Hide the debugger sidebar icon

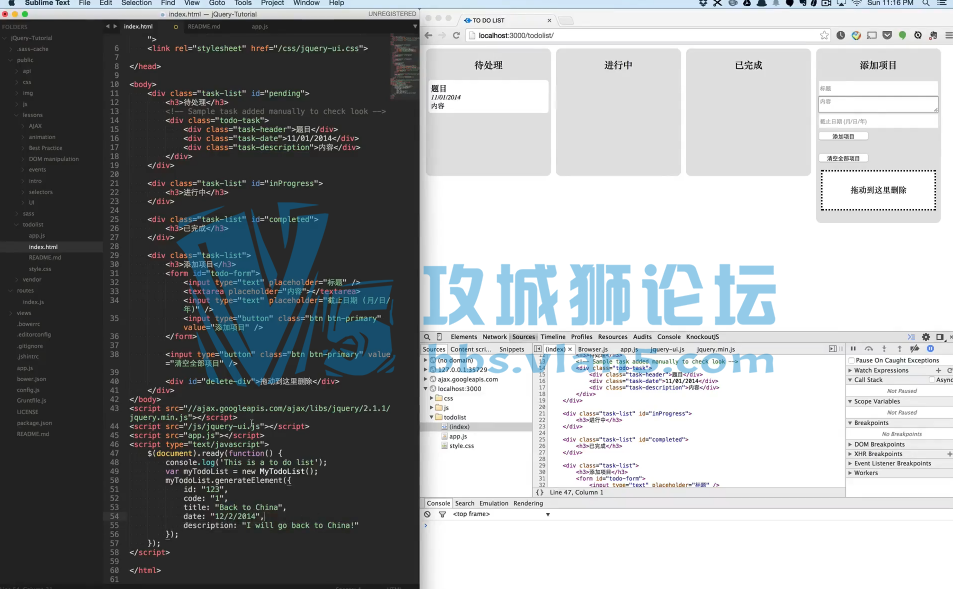click(833, 349)
